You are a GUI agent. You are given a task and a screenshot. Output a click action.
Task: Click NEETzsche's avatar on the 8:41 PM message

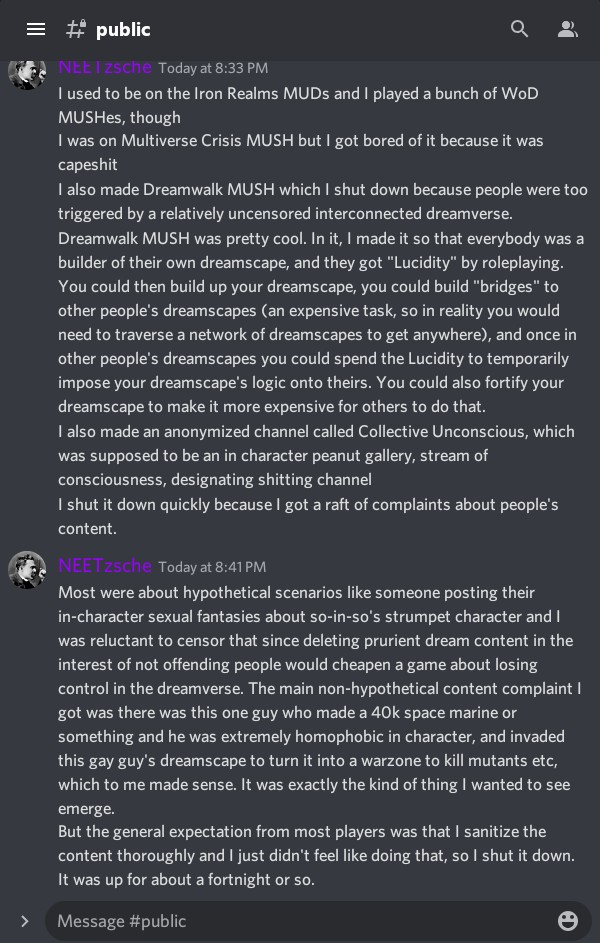(x=27, y=569)
